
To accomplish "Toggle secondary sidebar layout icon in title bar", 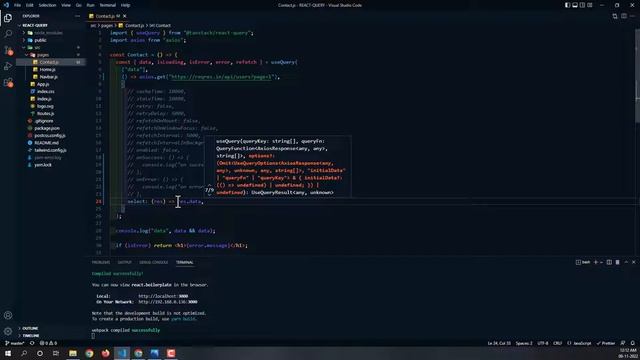I will 582,5.
